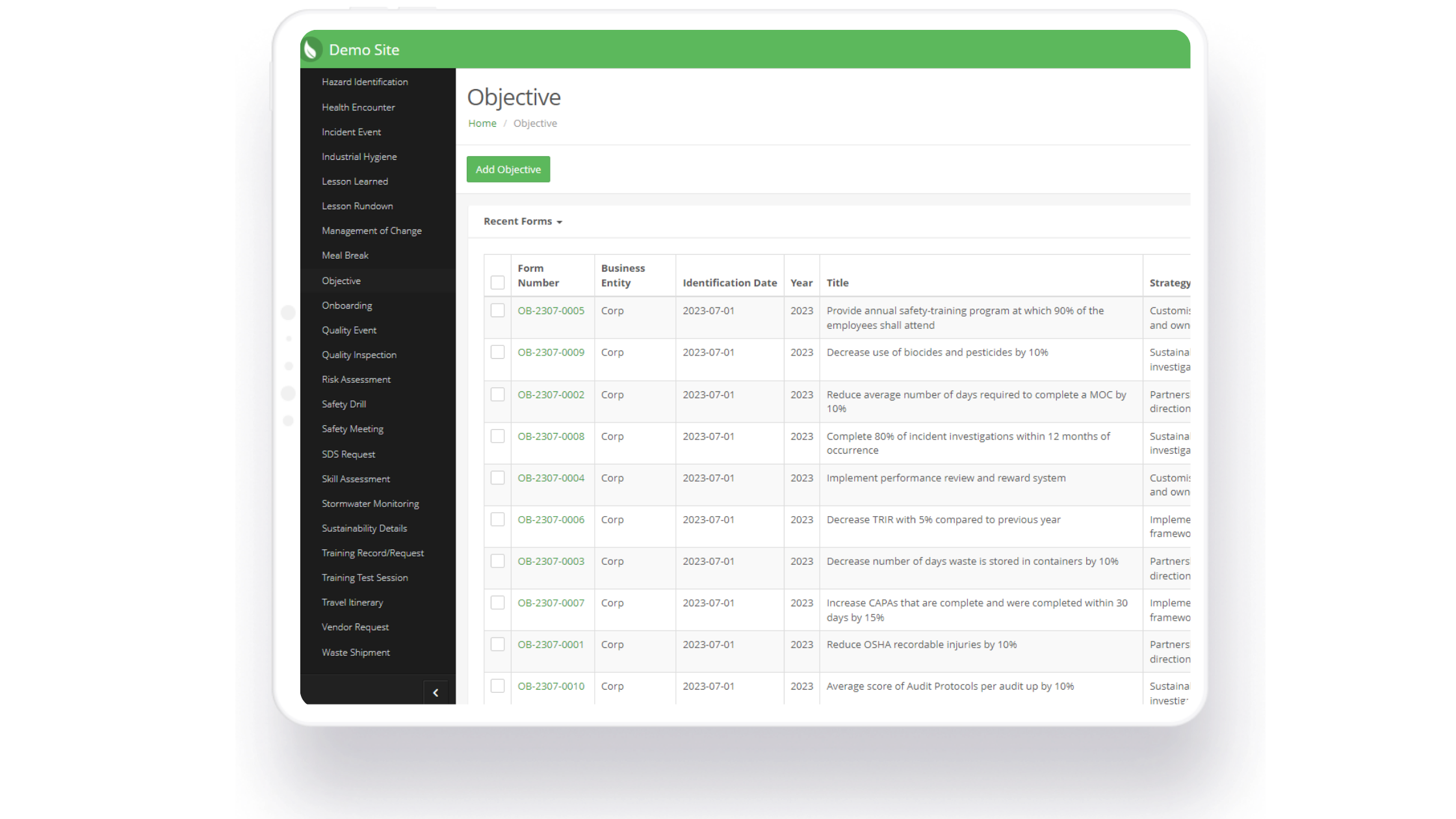Open Quality Inspection in the sidebar
Viewport: 1456px width, 819px height.
point(359,354)
